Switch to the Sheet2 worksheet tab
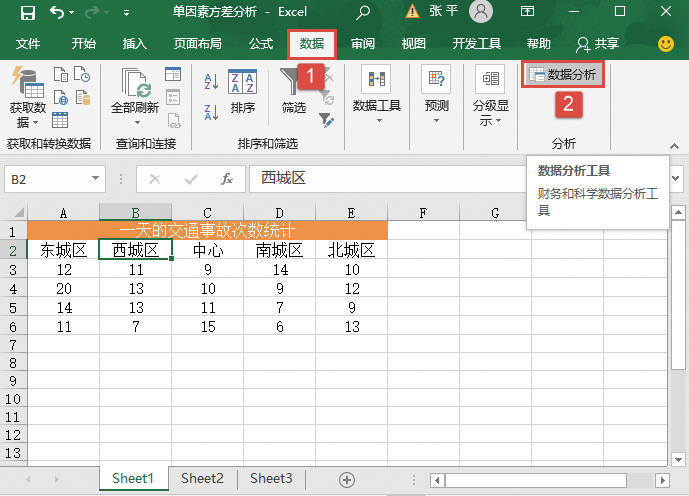This screenshot has width=689, height=496. 201,479
